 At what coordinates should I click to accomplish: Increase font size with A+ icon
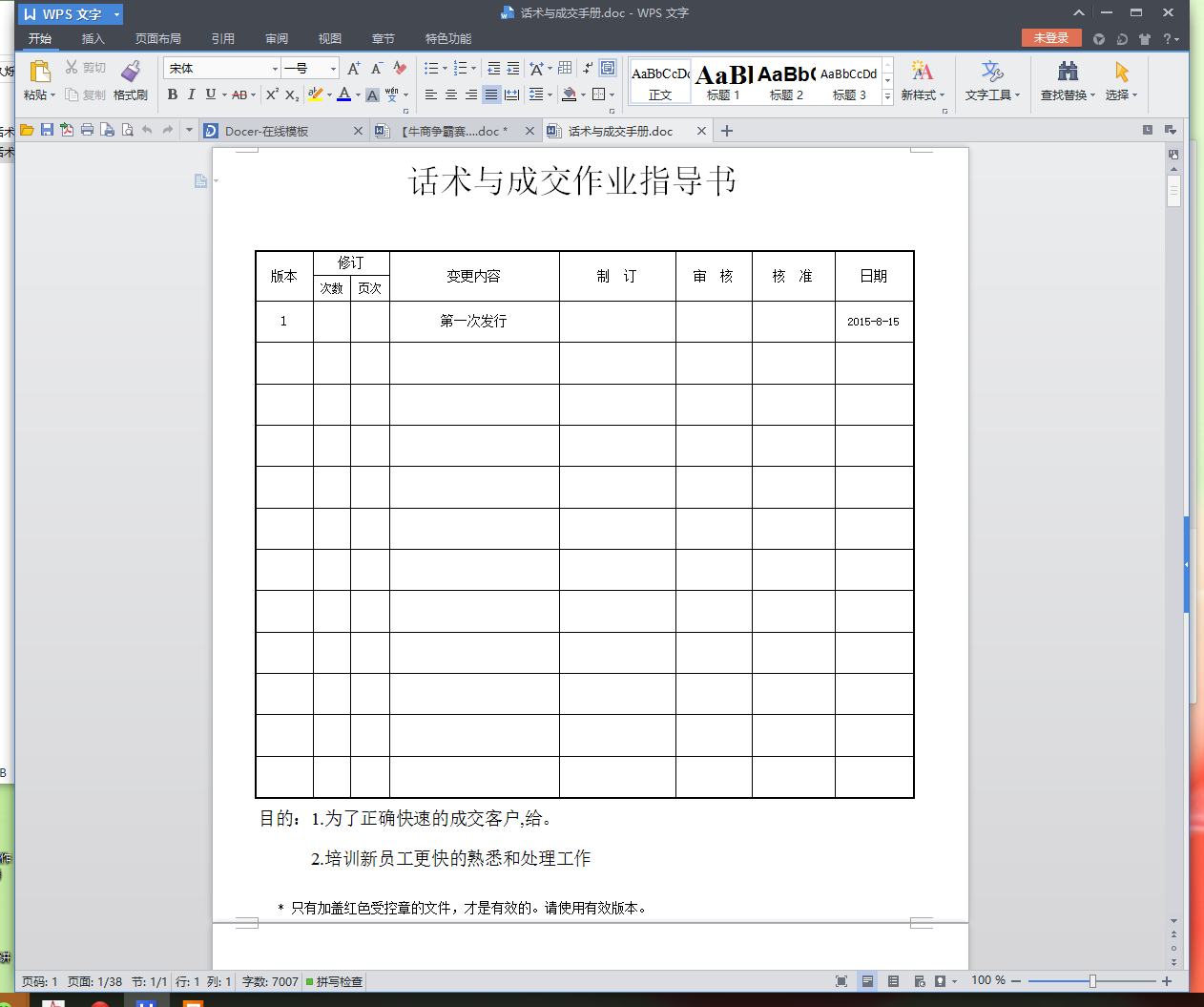(354, 68)
